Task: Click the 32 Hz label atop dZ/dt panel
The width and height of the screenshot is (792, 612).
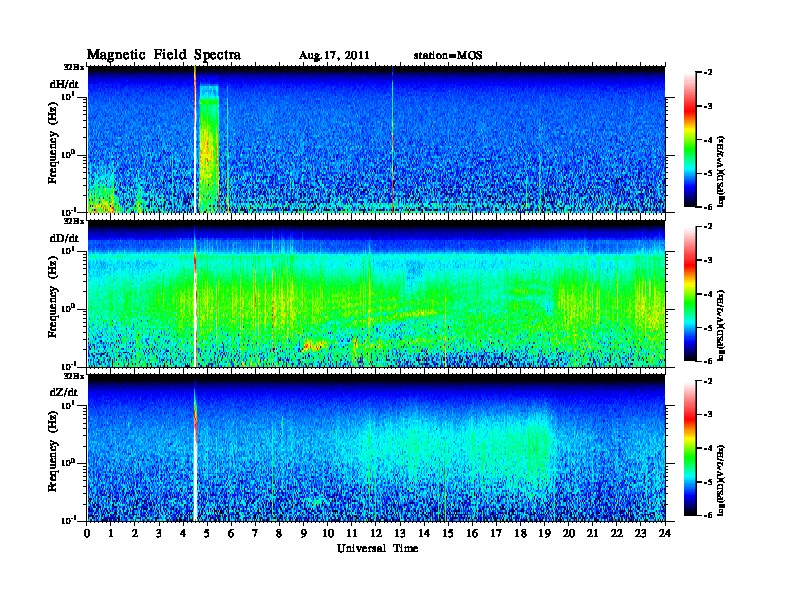Action: (x=73, y=376)
